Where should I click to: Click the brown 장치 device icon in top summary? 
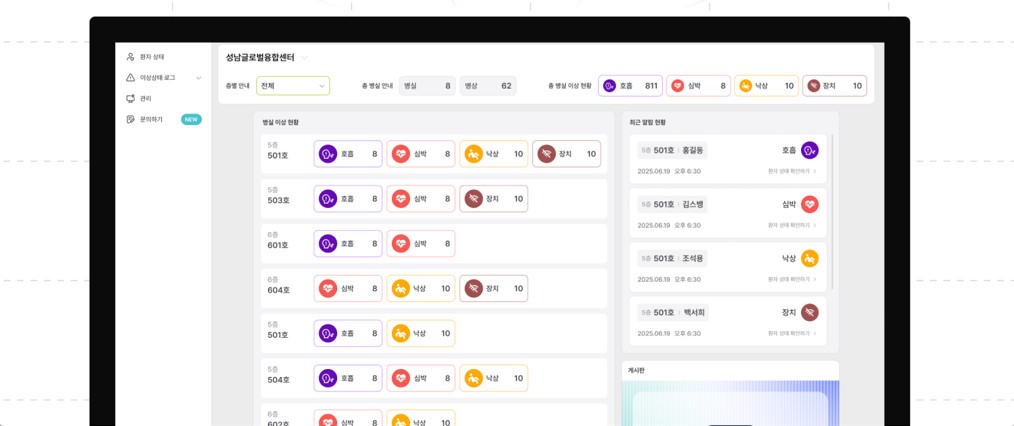click(814, 86)
